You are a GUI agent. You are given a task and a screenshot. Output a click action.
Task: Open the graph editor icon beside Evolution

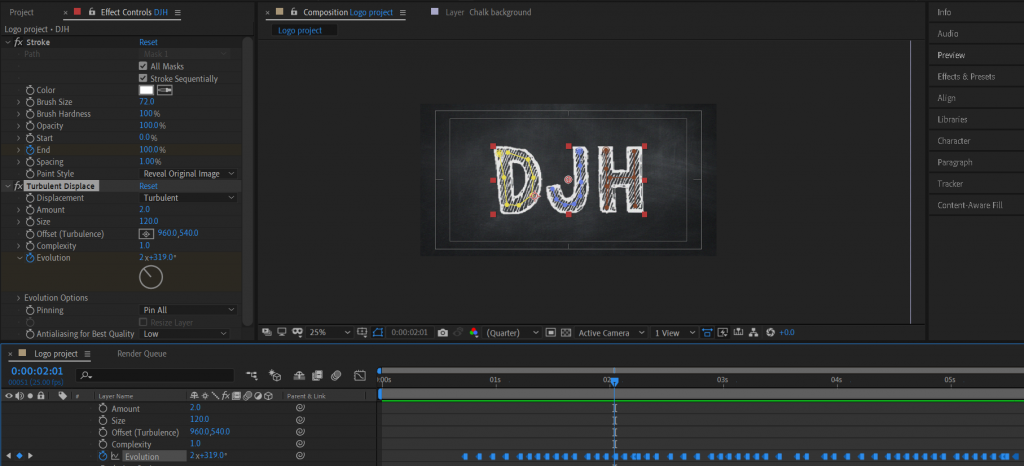point(115,456)
